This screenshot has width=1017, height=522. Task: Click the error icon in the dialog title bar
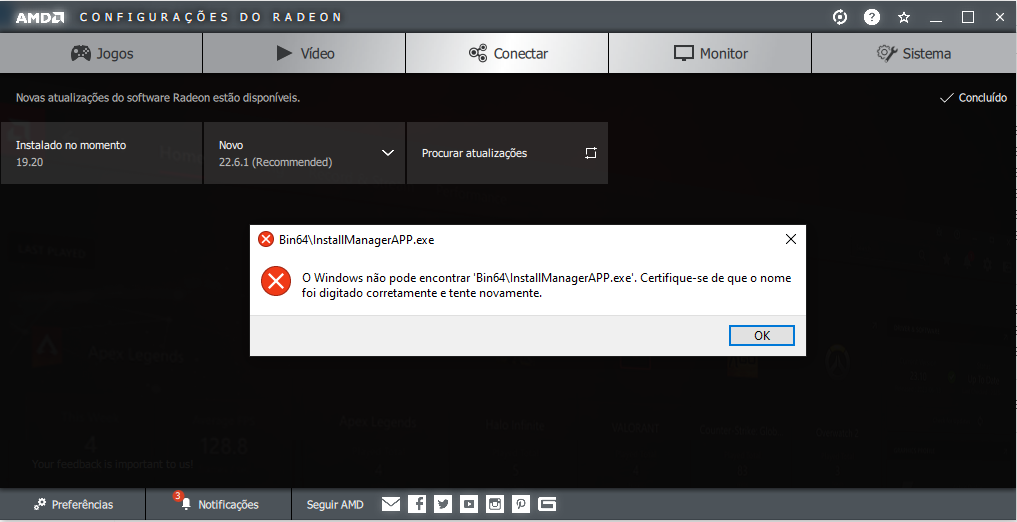[266, 239]
